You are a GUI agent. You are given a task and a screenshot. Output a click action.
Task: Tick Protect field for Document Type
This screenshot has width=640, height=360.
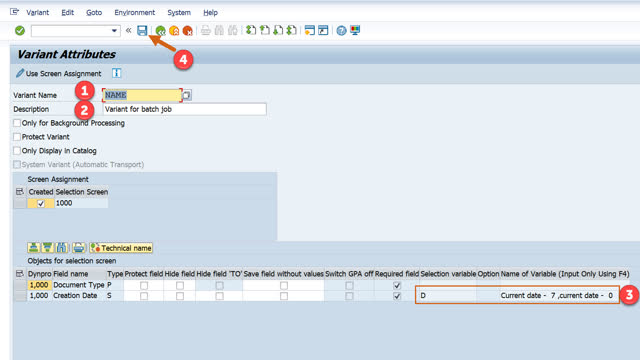click(144, 285)
